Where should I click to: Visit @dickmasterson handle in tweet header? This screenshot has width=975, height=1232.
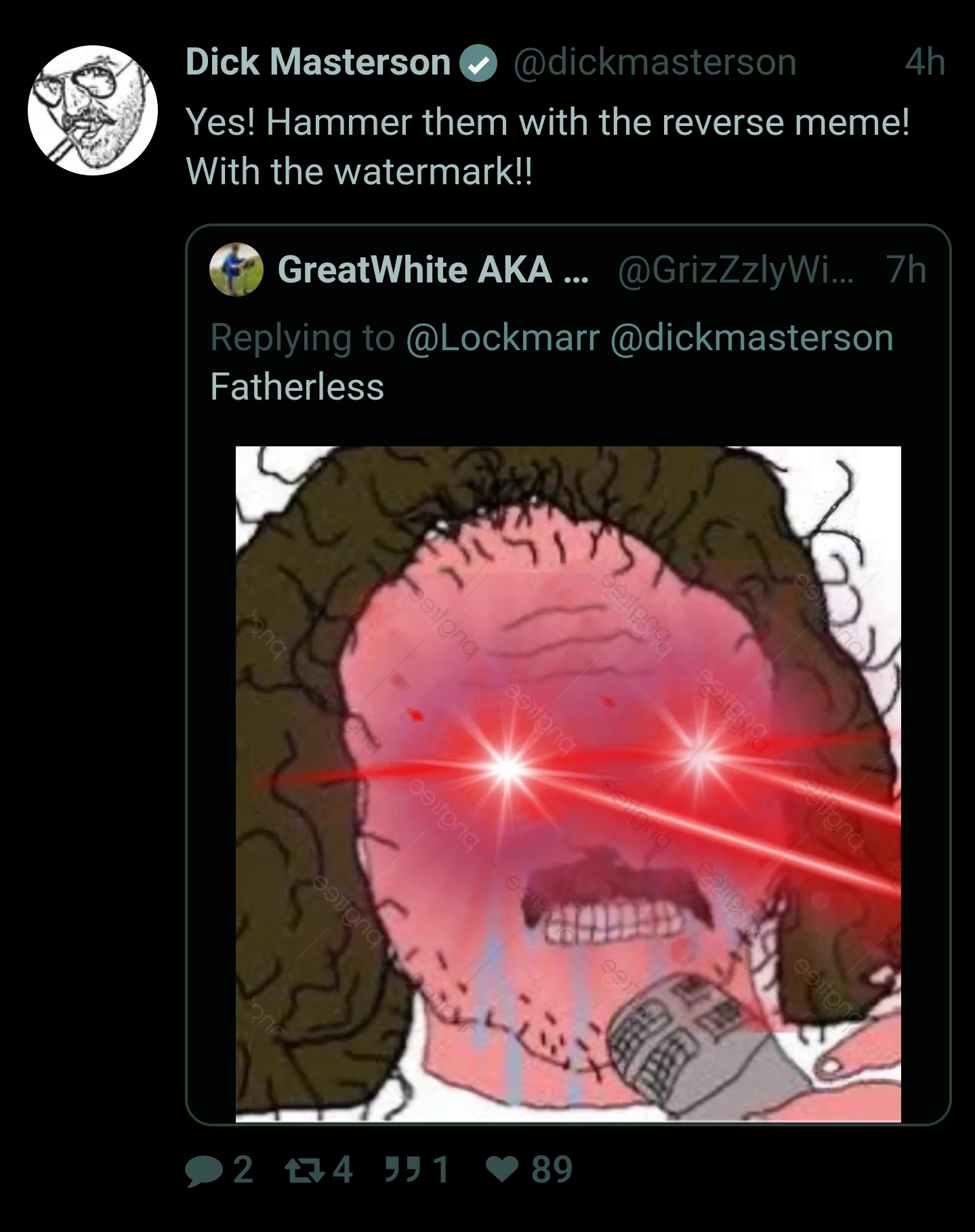point(655,63)
